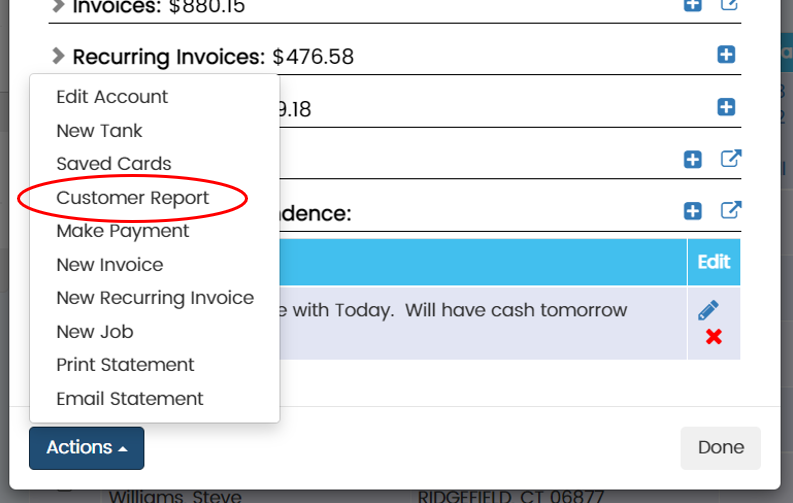This screenshot has width=793, height=503.
Task: Expand the Recurring Invoices section
Action: [x=58, y=56]
